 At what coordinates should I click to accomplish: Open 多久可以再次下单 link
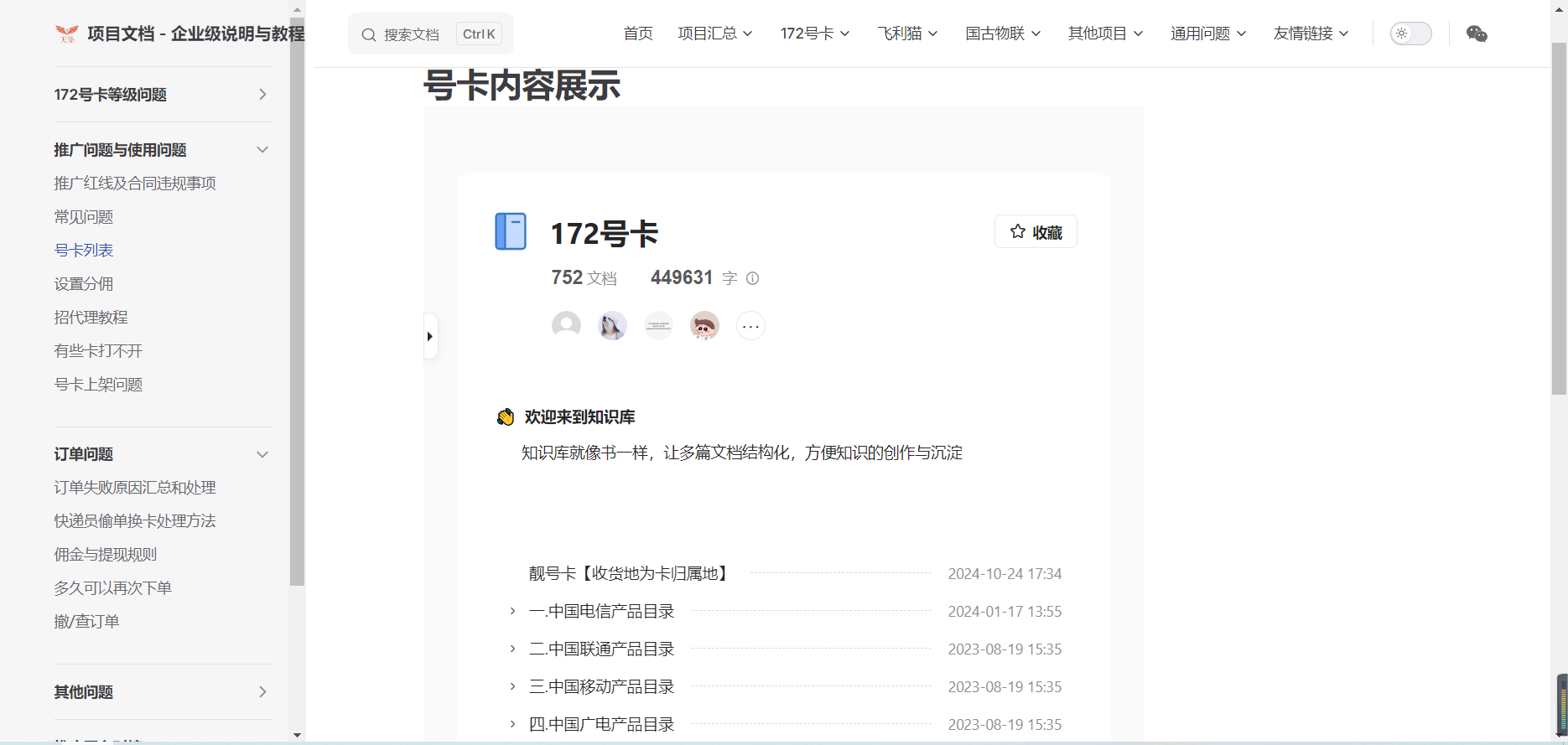pyautogui.click(x=113, y=588)
